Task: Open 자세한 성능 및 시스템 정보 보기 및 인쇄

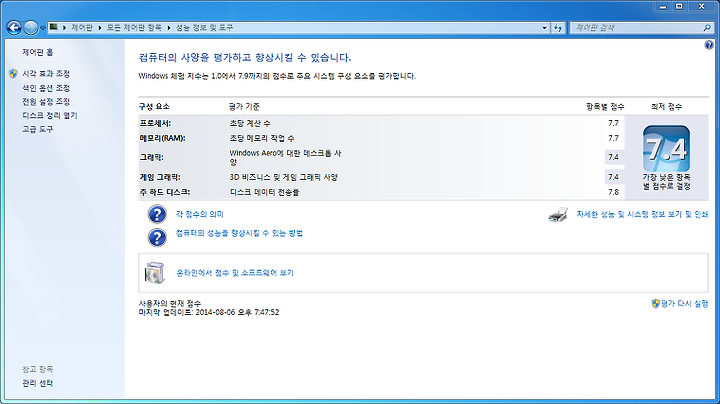Action: pos(642,214)
